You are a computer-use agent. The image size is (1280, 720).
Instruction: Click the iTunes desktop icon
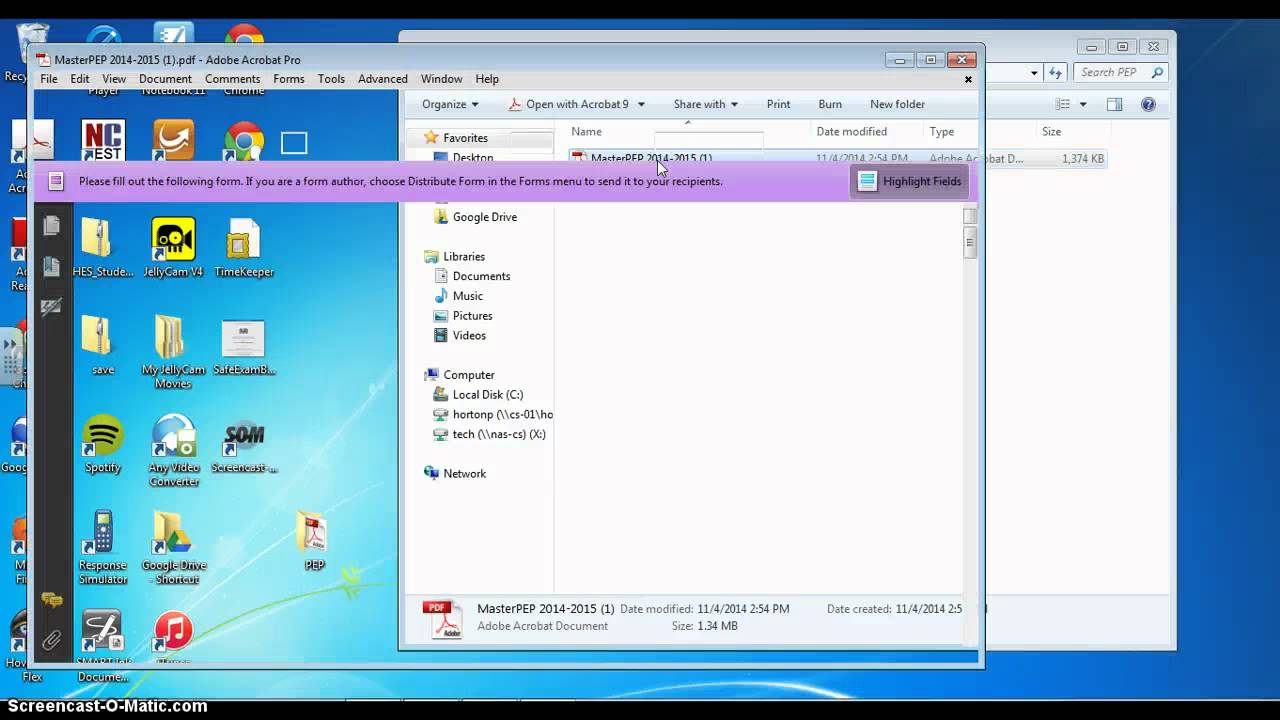click(x=173, y=635)
